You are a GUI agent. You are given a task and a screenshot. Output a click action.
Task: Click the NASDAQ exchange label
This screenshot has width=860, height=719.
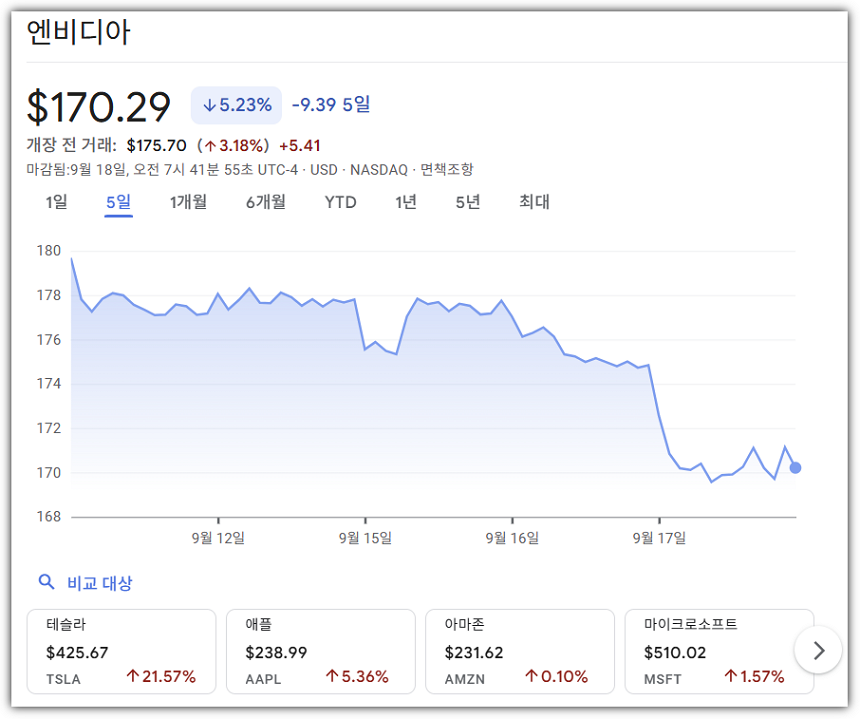click(x=379, y=170)
